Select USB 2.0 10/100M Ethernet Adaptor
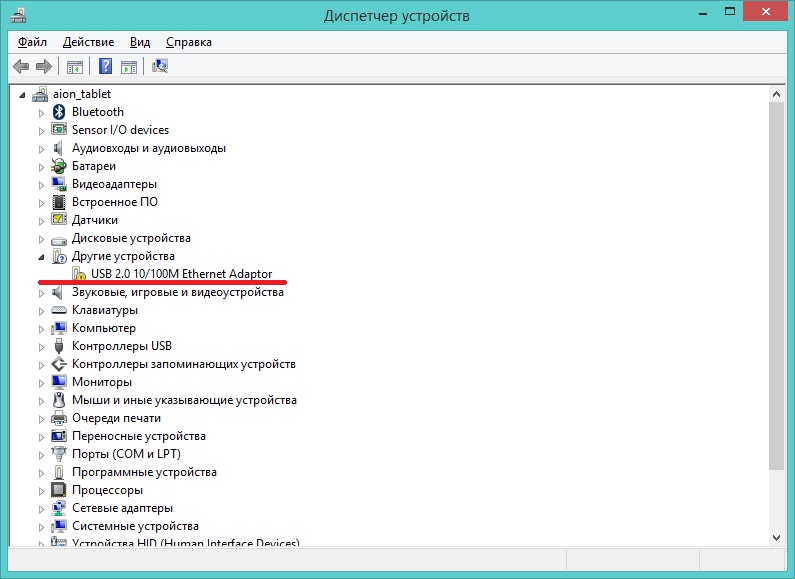The image size is (795, 579). click(182, 274)
